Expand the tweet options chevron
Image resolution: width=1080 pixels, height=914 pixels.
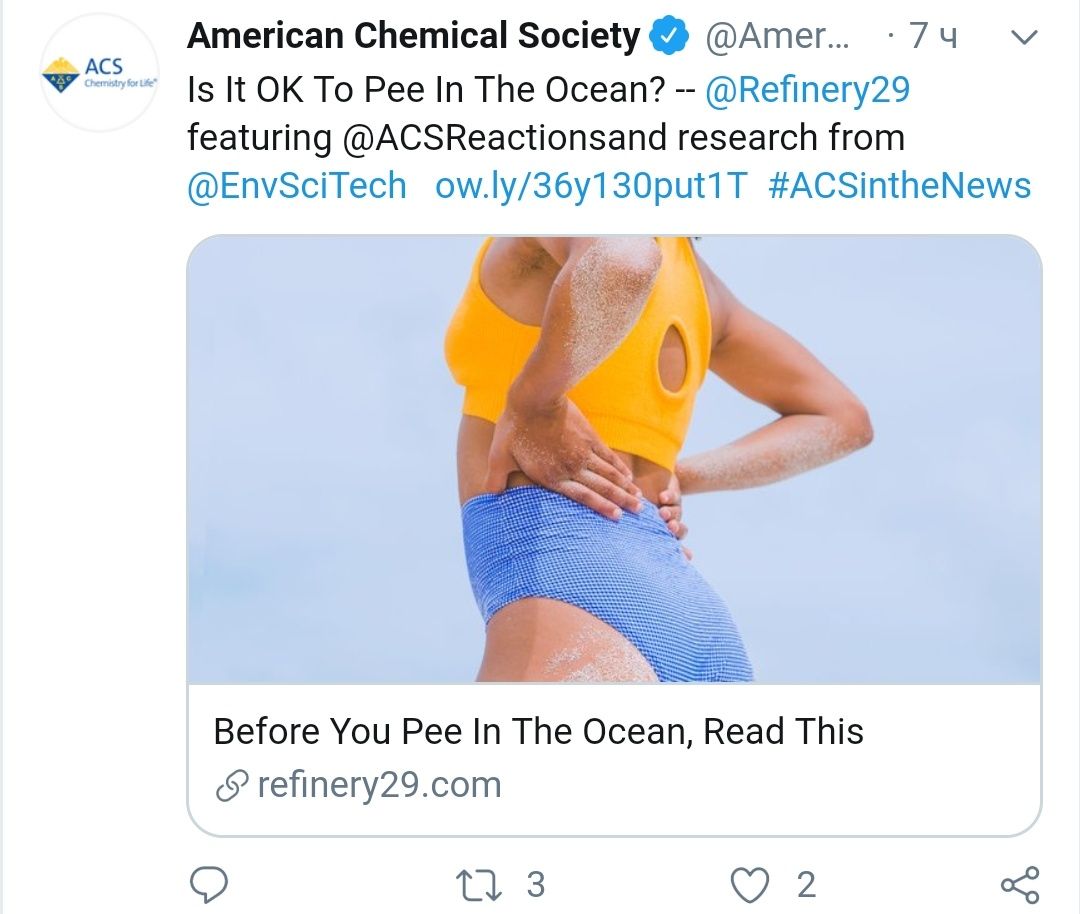[1024, 38]
